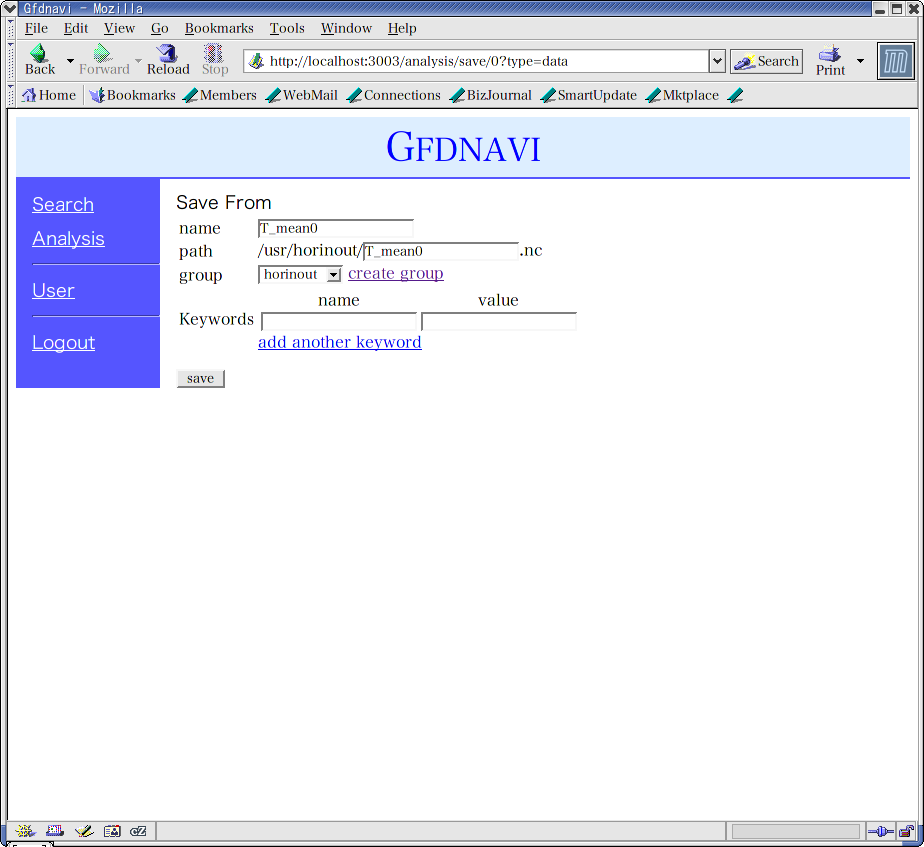Click the Keywords name input field

[x=338, y=322]
